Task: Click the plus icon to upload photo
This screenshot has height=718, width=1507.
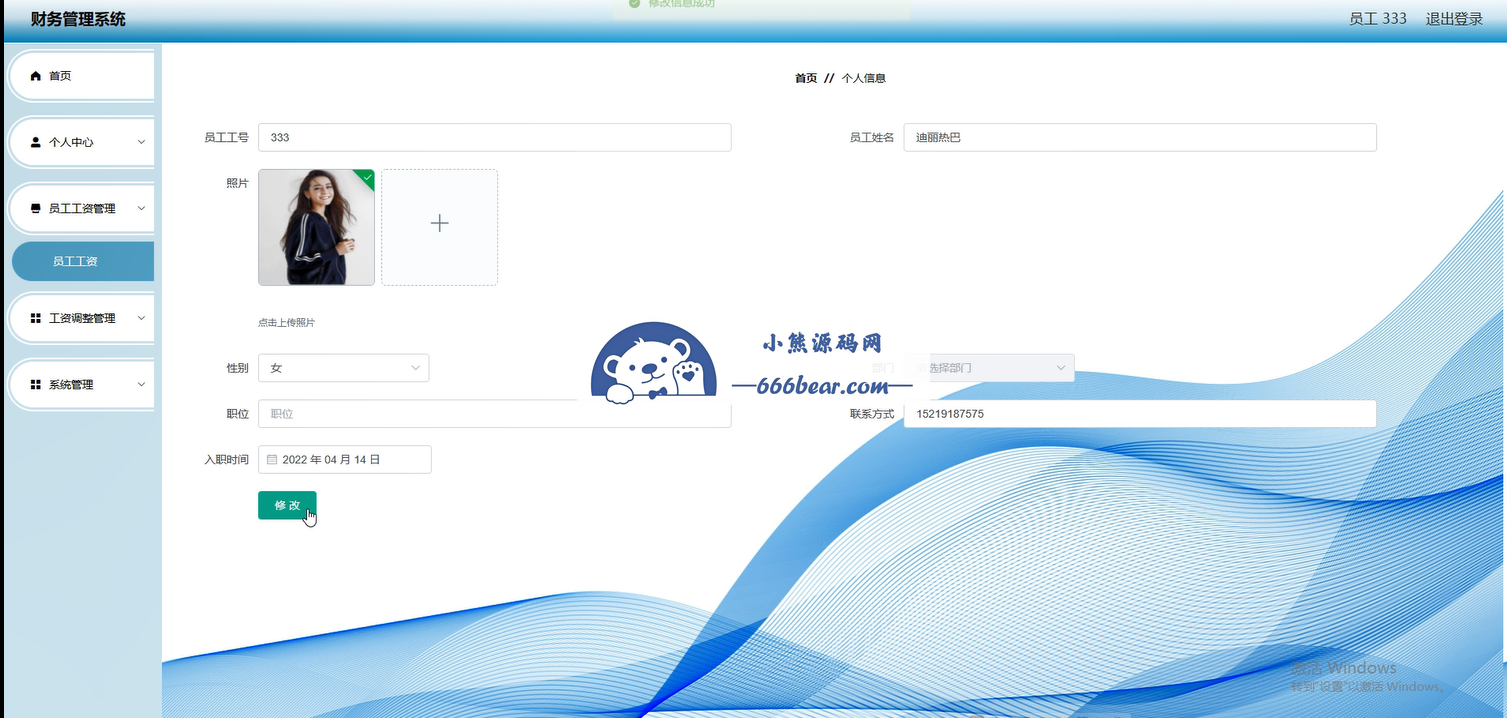Action: pos(439,223)
